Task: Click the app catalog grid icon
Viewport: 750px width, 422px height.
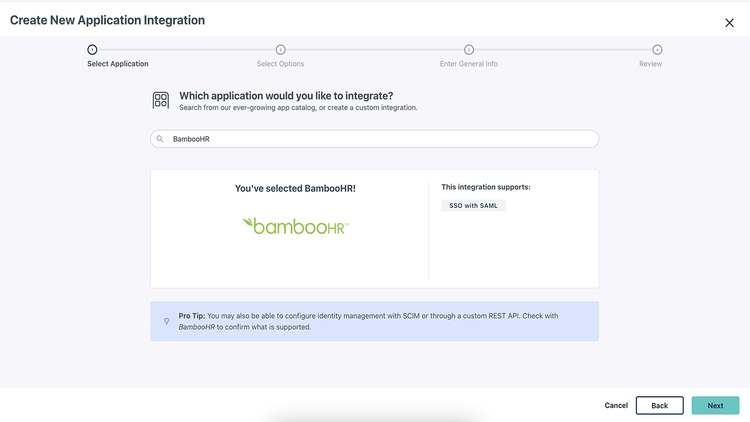Action: 161,100
